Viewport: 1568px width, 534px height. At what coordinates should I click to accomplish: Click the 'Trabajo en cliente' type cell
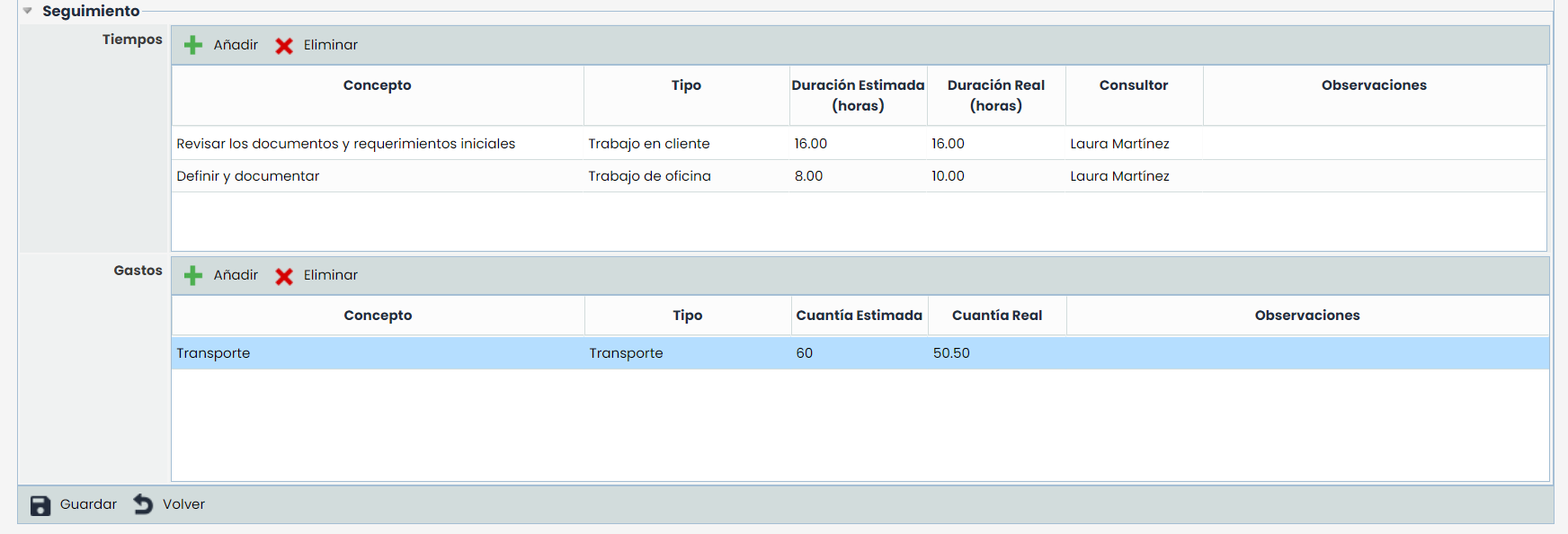pyautogui.click(x=648, y=144)
